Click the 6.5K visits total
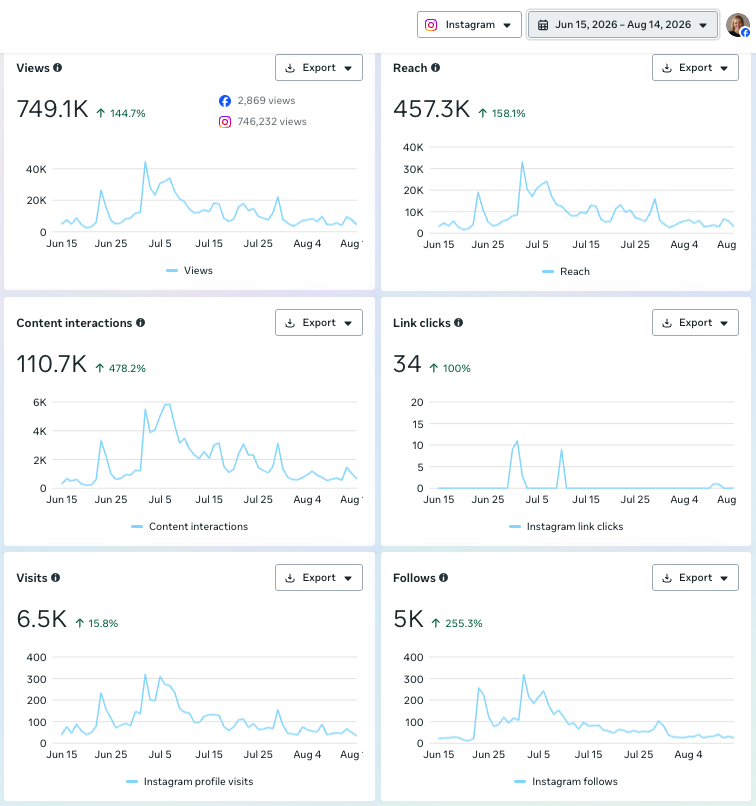 click(x=42, y=619)
